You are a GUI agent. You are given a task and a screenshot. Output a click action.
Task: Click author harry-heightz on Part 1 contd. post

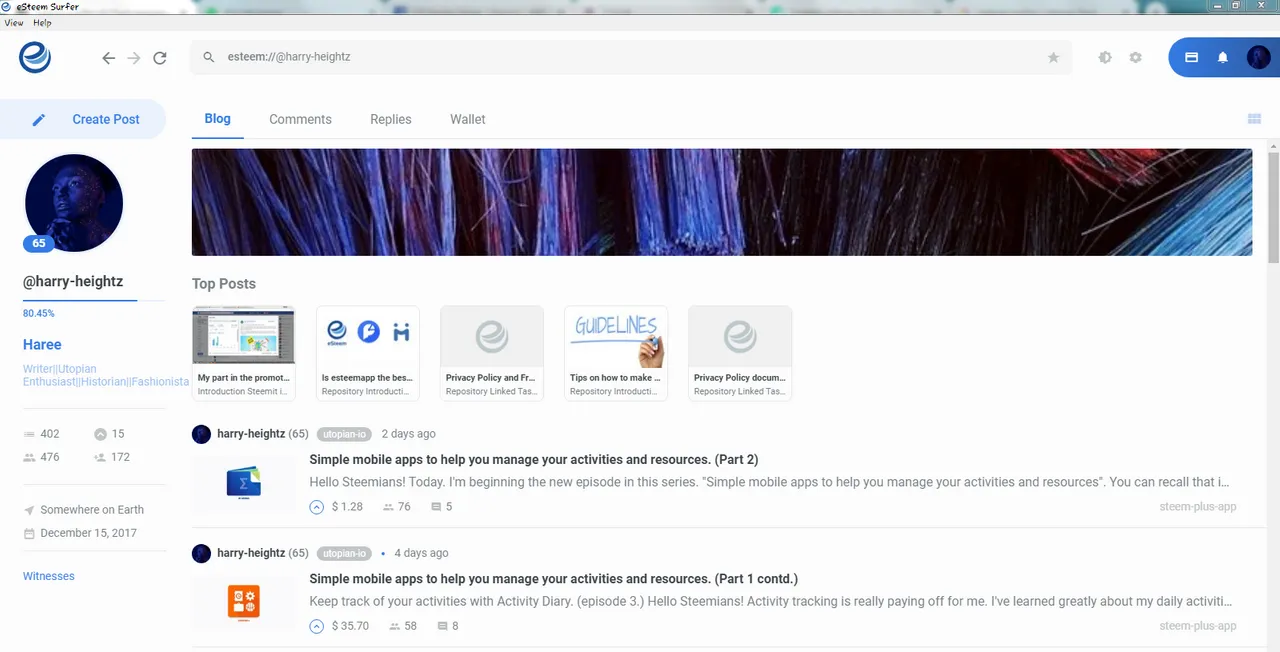pyautogui.click(x=251, y=553)
